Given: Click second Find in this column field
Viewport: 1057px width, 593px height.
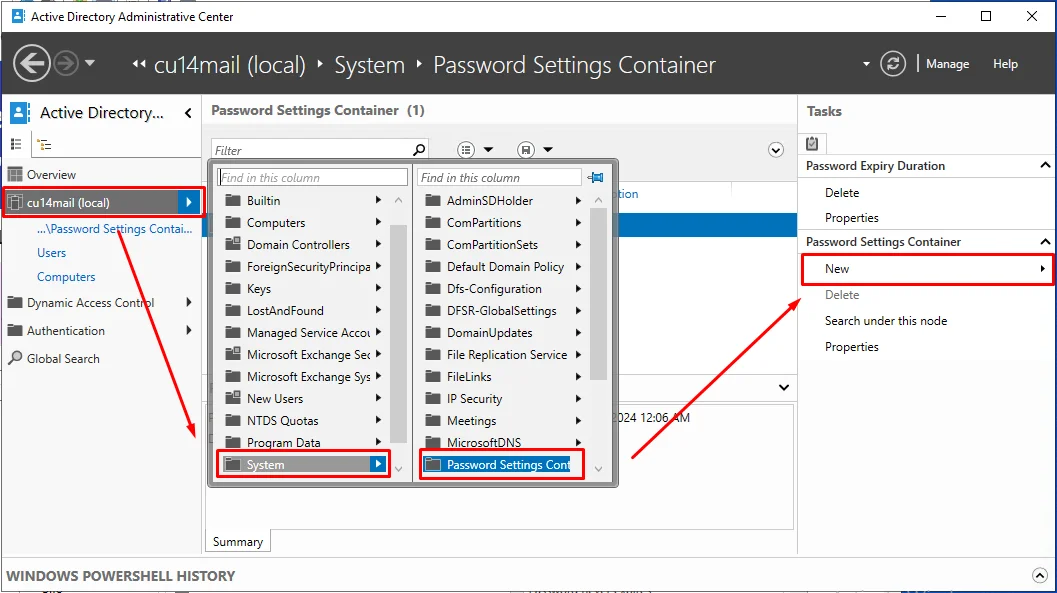Looking at the screenshot, I should pyautogui.click(x=500, y=177).
